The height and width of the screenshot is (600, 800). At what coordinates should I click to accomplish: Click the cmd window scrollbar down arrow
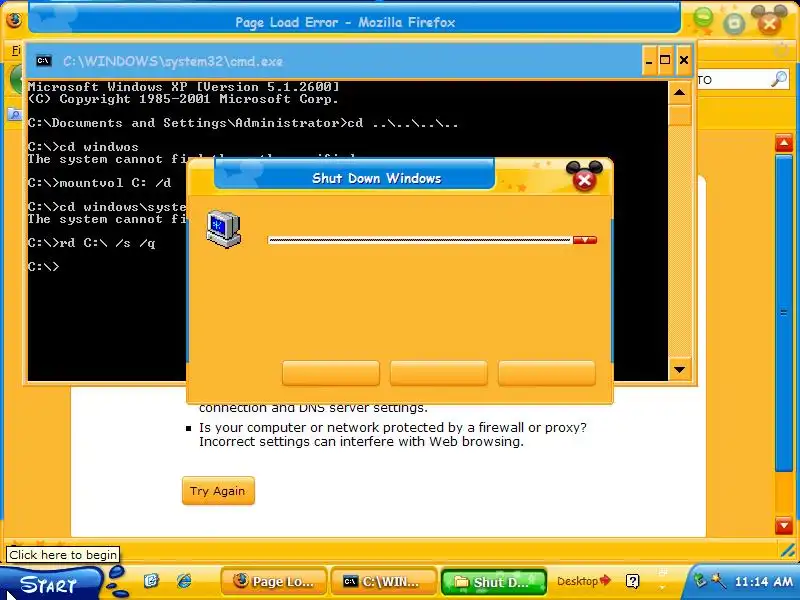[680, 369]
